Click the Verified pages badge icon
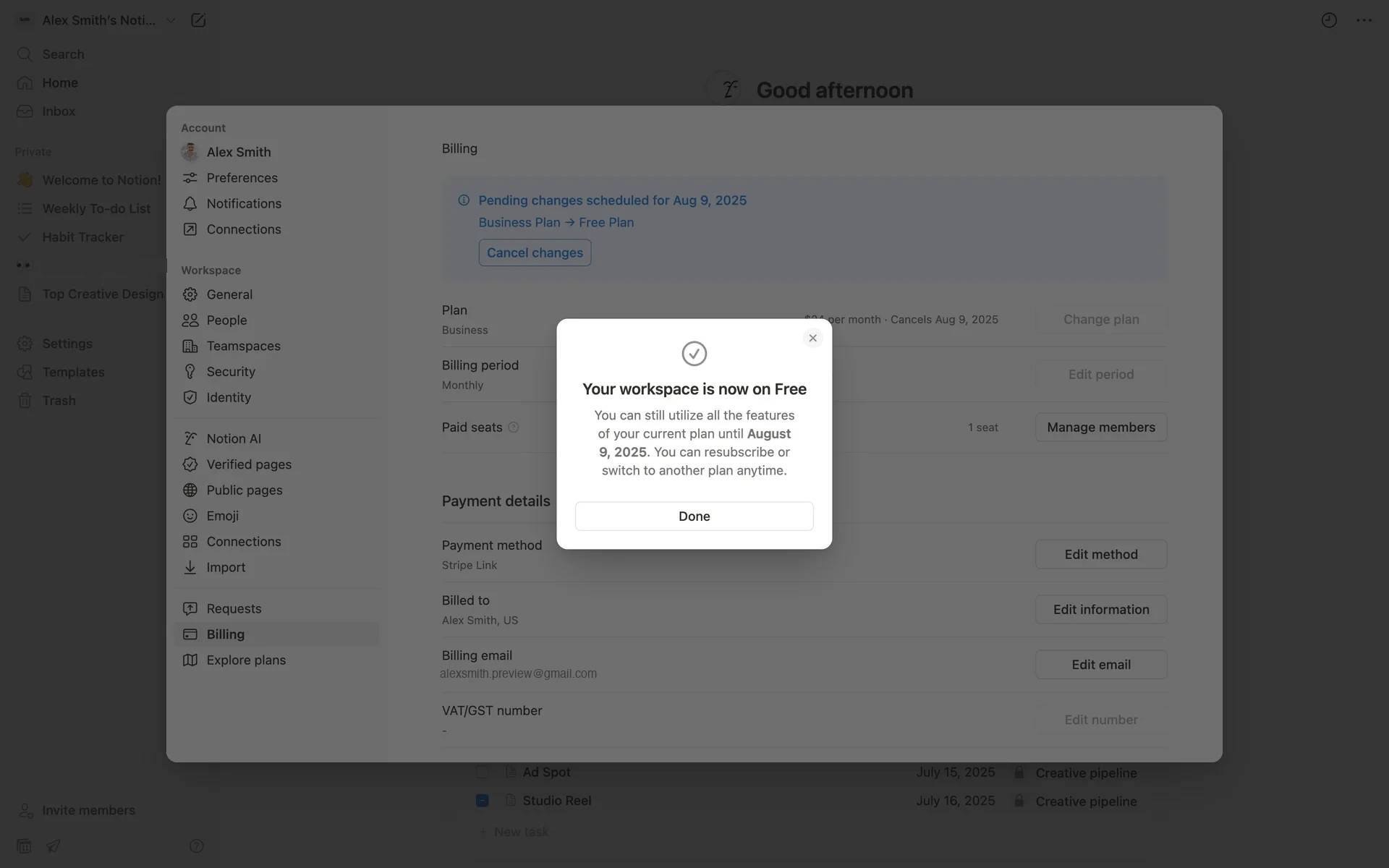Image resolution: width=1389 pixels, height=868 pixels. tap(190, 464)
